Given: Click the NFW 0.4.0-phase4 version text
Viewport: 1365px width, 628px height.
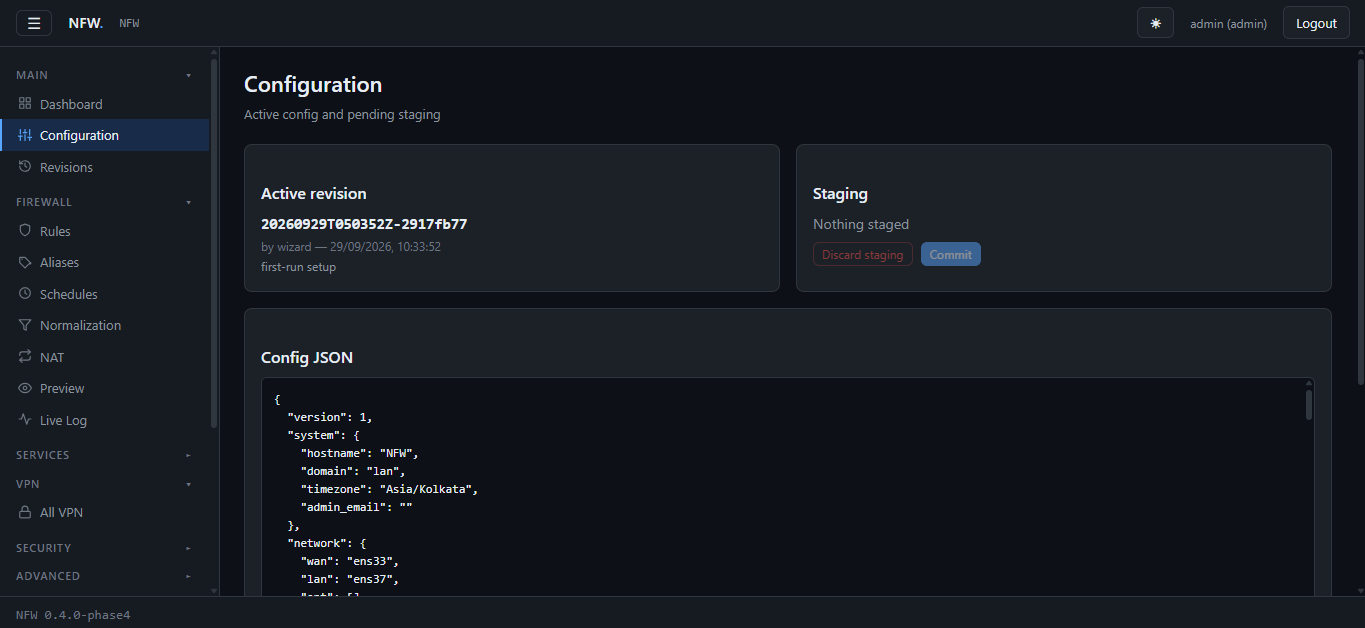Looking at the screenshot, I should 73,615.
